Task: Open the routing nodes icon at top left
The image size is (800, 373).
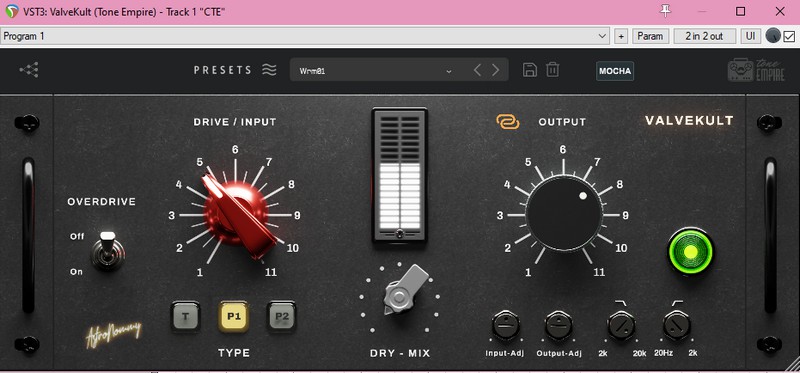Action: (29, 70)
